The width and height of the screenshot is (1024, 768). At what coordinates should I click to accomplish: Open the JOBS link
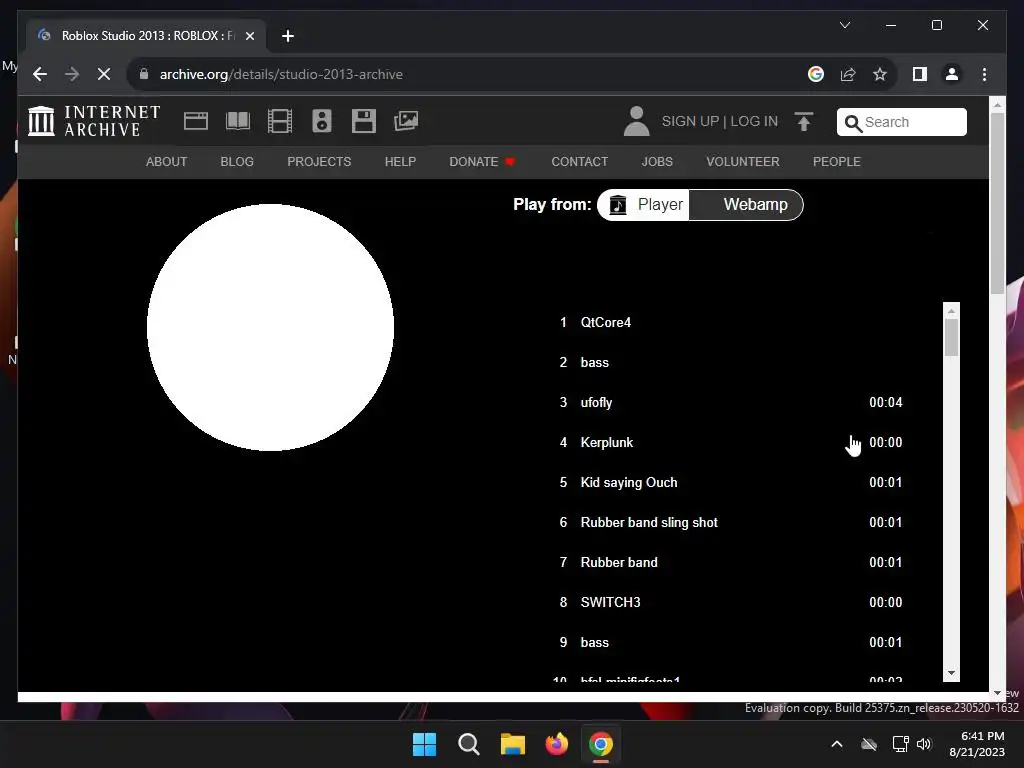pyautogui.click(x=657, y=162)
